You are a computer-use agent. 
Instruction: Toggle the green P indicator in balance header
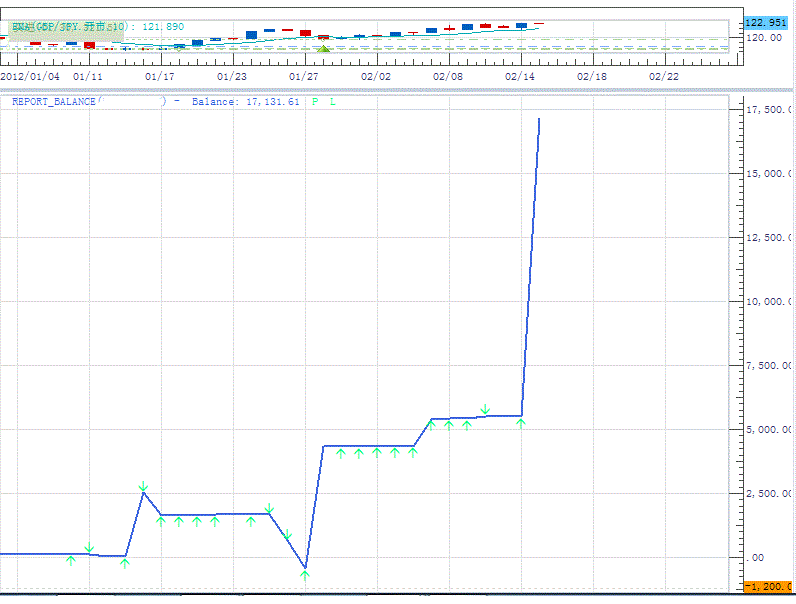pos(315,102)
